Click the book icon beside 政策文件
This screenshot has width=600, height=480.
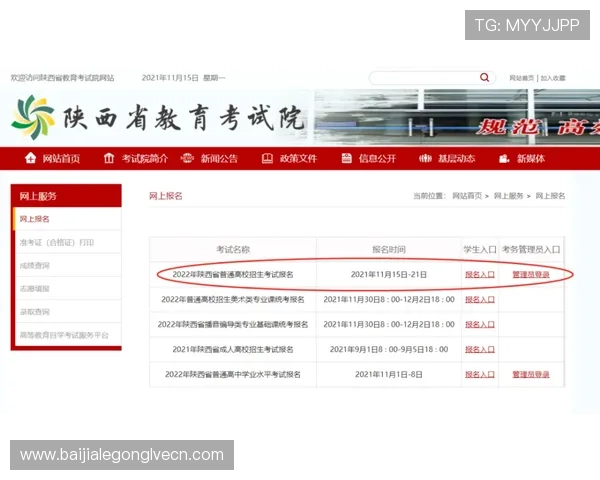coord(267,158)
